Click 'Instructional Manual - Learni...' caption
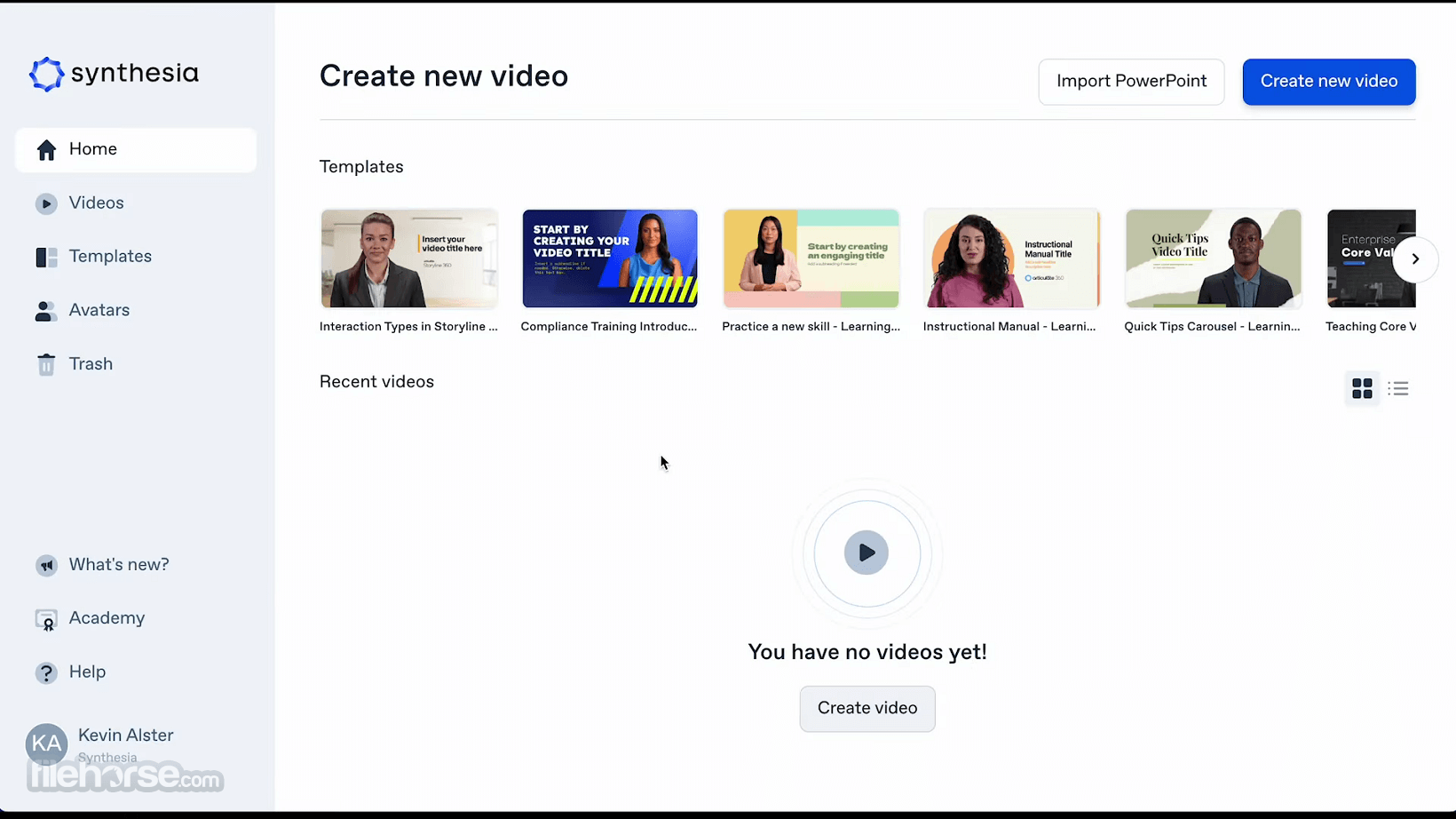 coord(1009,327)
